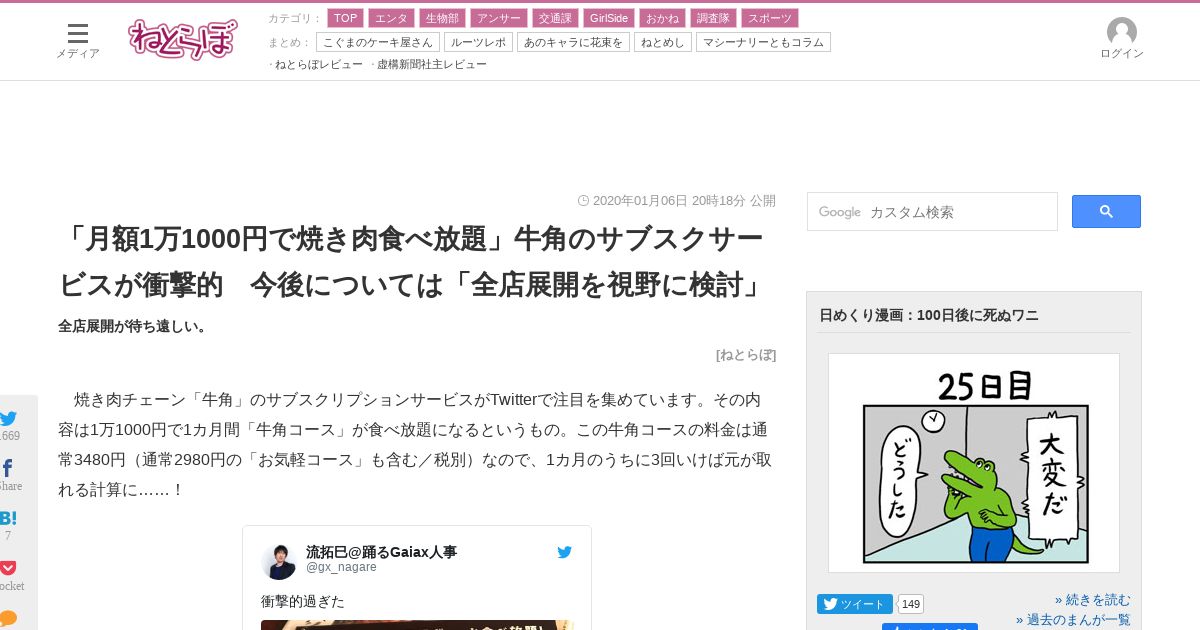Click 全店展開が待ち遠しい。 subheading
The height and width of the screenshot is (630, 1200).
coord(133,326)
